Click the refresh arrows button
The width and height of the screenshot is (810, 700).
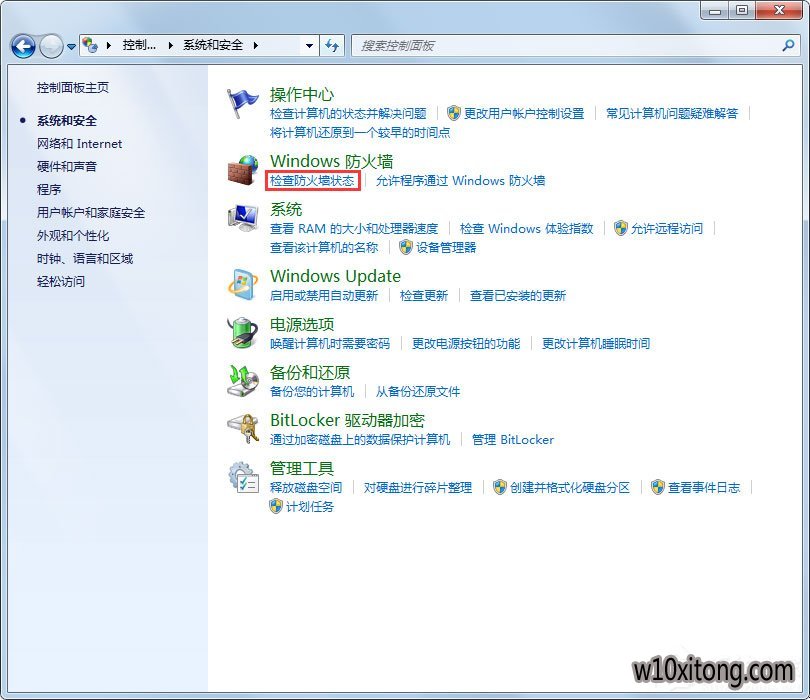click(332, 45)
